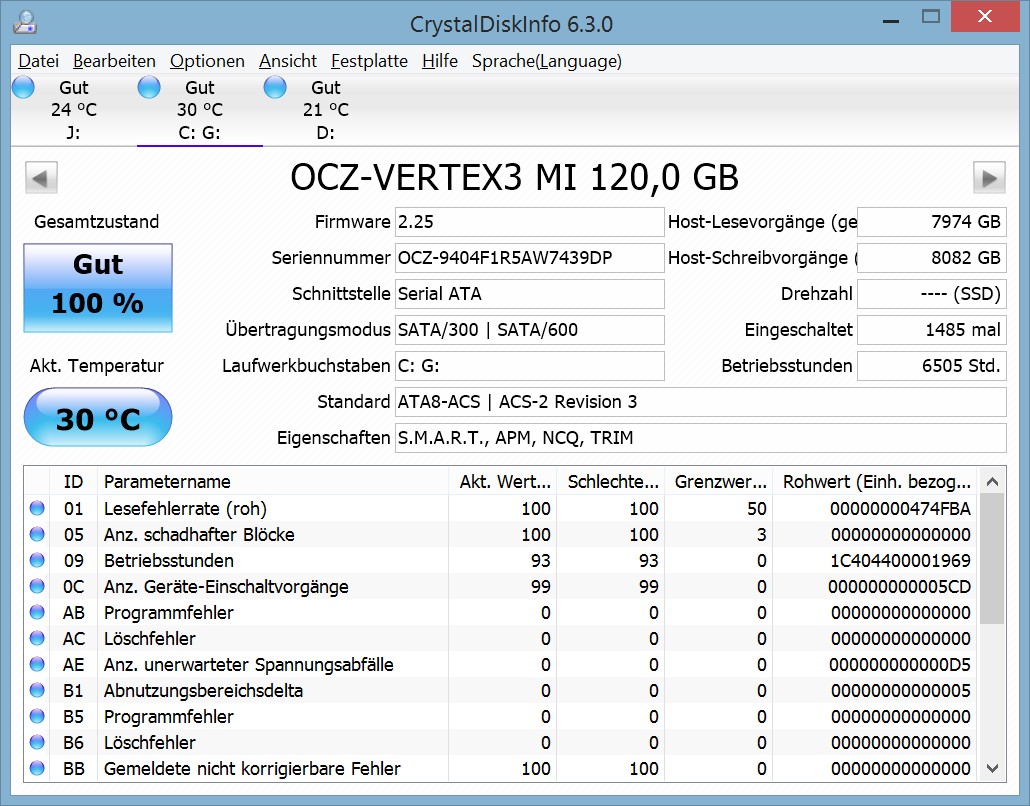Click status dot of row B5 Programmfehler
The width and height of the screenshot is (1030, 806).
click(x=37, y=717)
